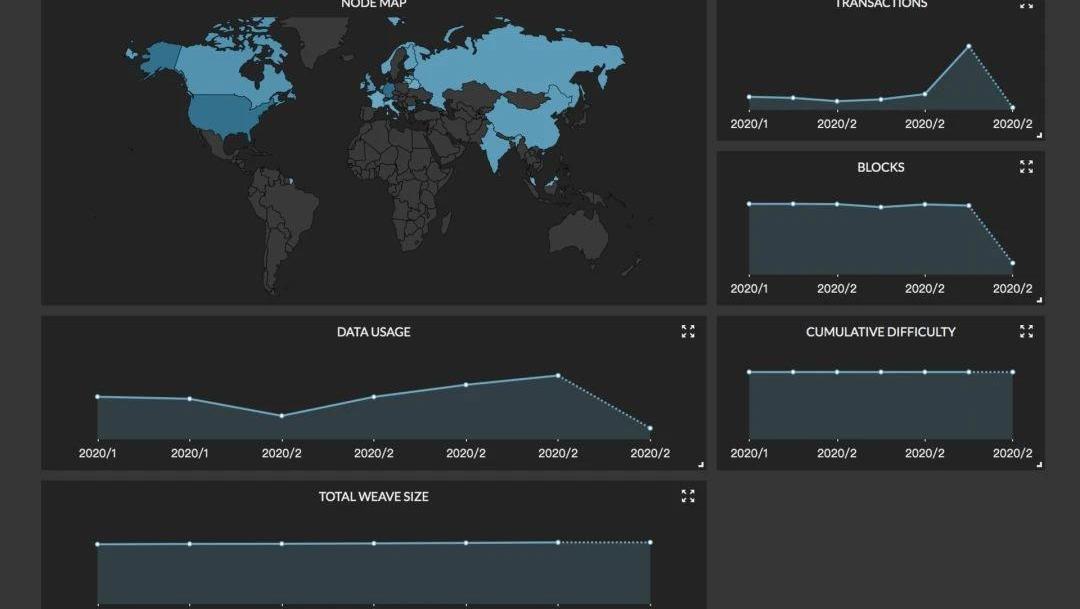Select the final data point in Blocks chart

pyautogui.click(x=1012, y=263)
